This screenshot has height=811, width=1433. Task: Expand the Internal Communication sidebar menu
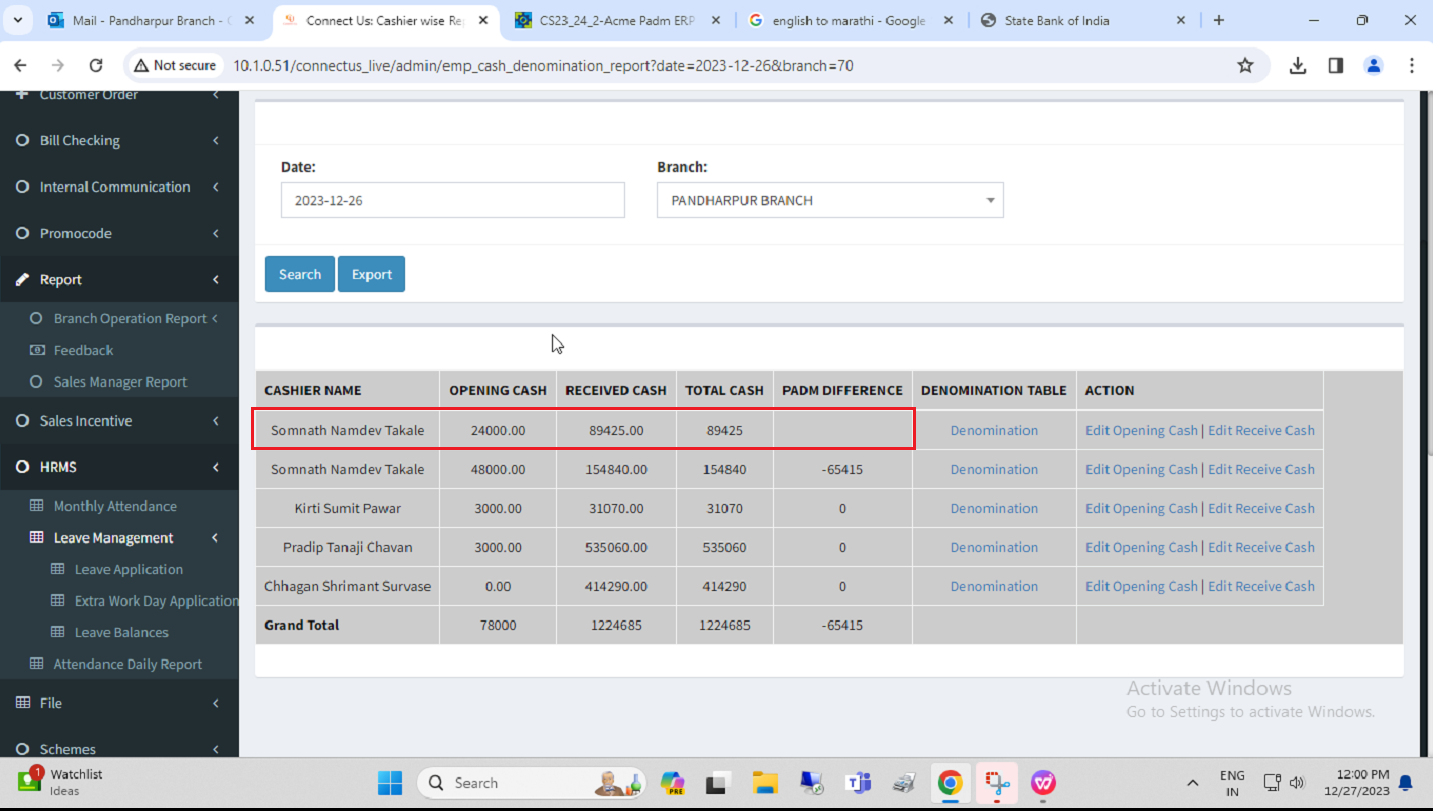pos(119,187)
